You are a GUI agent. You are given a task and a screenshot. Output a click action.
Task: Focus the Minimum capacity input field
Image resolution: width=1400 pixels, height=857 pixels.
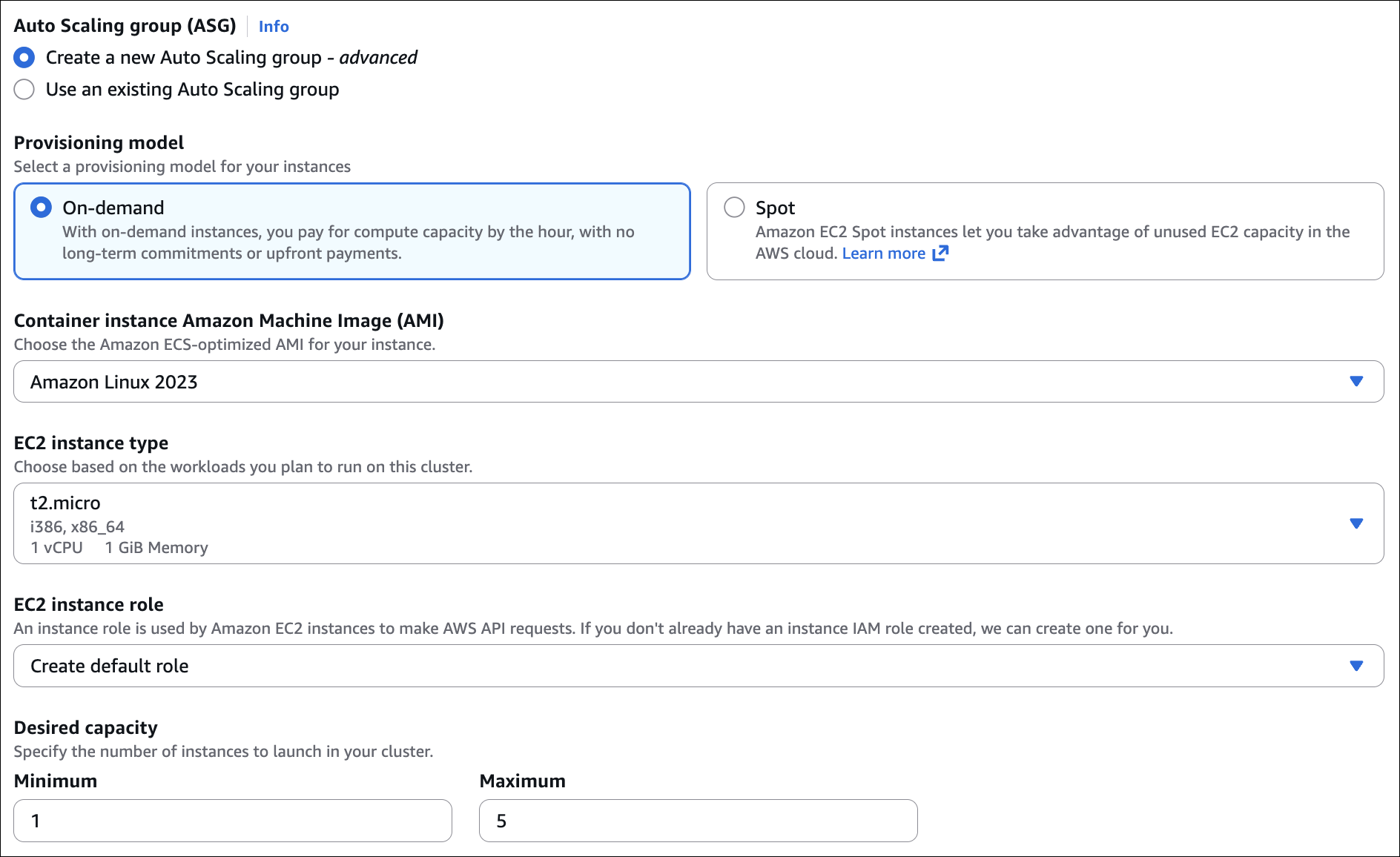233,821
